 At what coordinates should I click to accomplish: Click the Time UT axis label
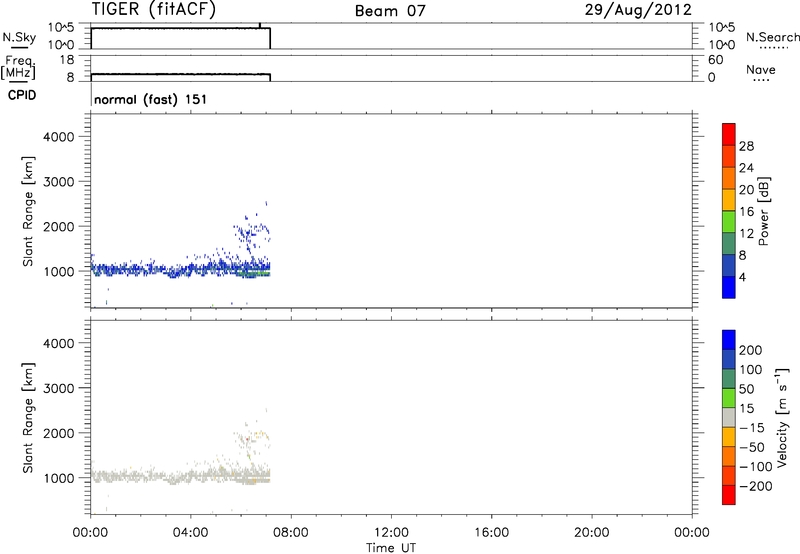coord(391,548)
